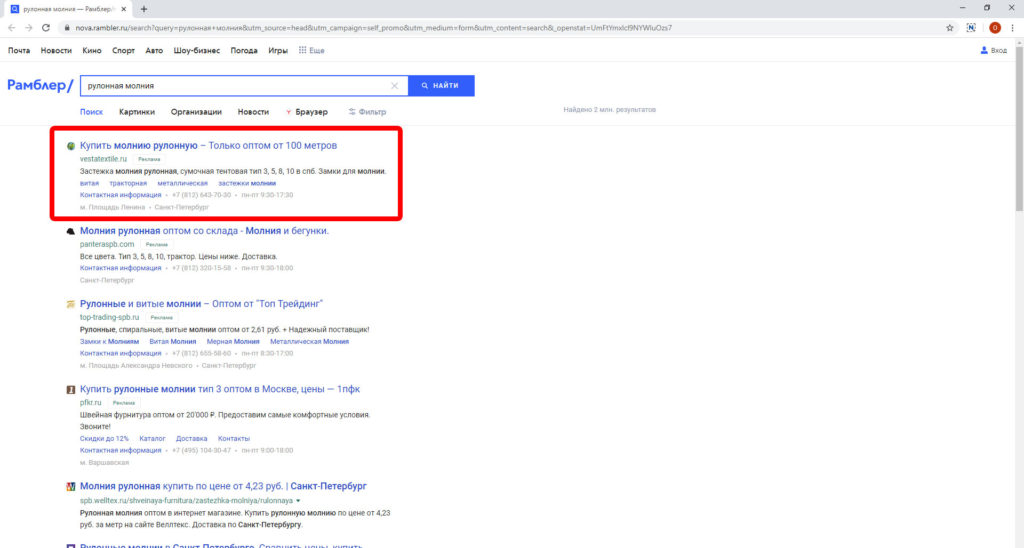Open result Молния рулонная оптом со склада
The image size is (1024, 548).
tap(204, 231)
